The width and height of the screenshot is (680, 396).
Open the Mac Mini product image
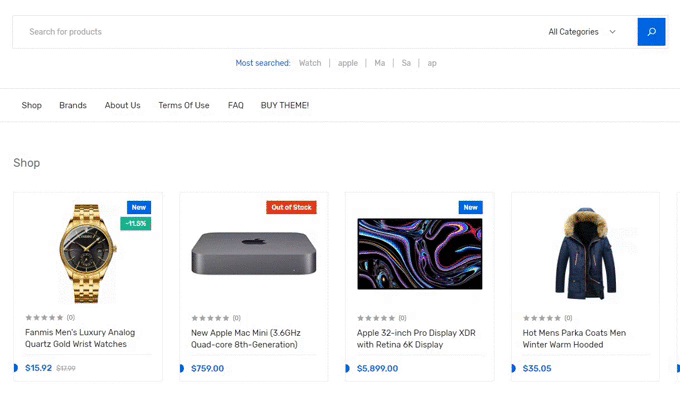pos(254,253)
